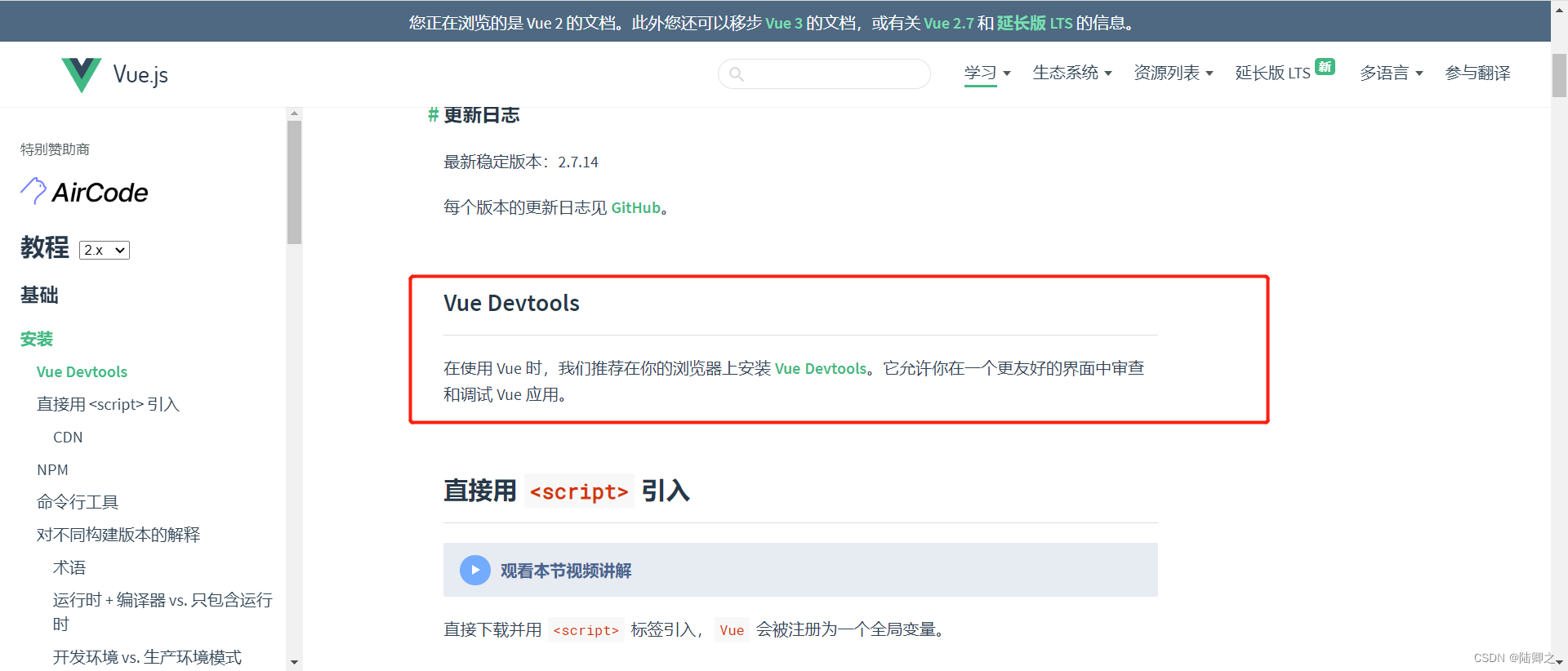Select 开发环境 vs. 生产环境模式 item

(x=147, y=657)
